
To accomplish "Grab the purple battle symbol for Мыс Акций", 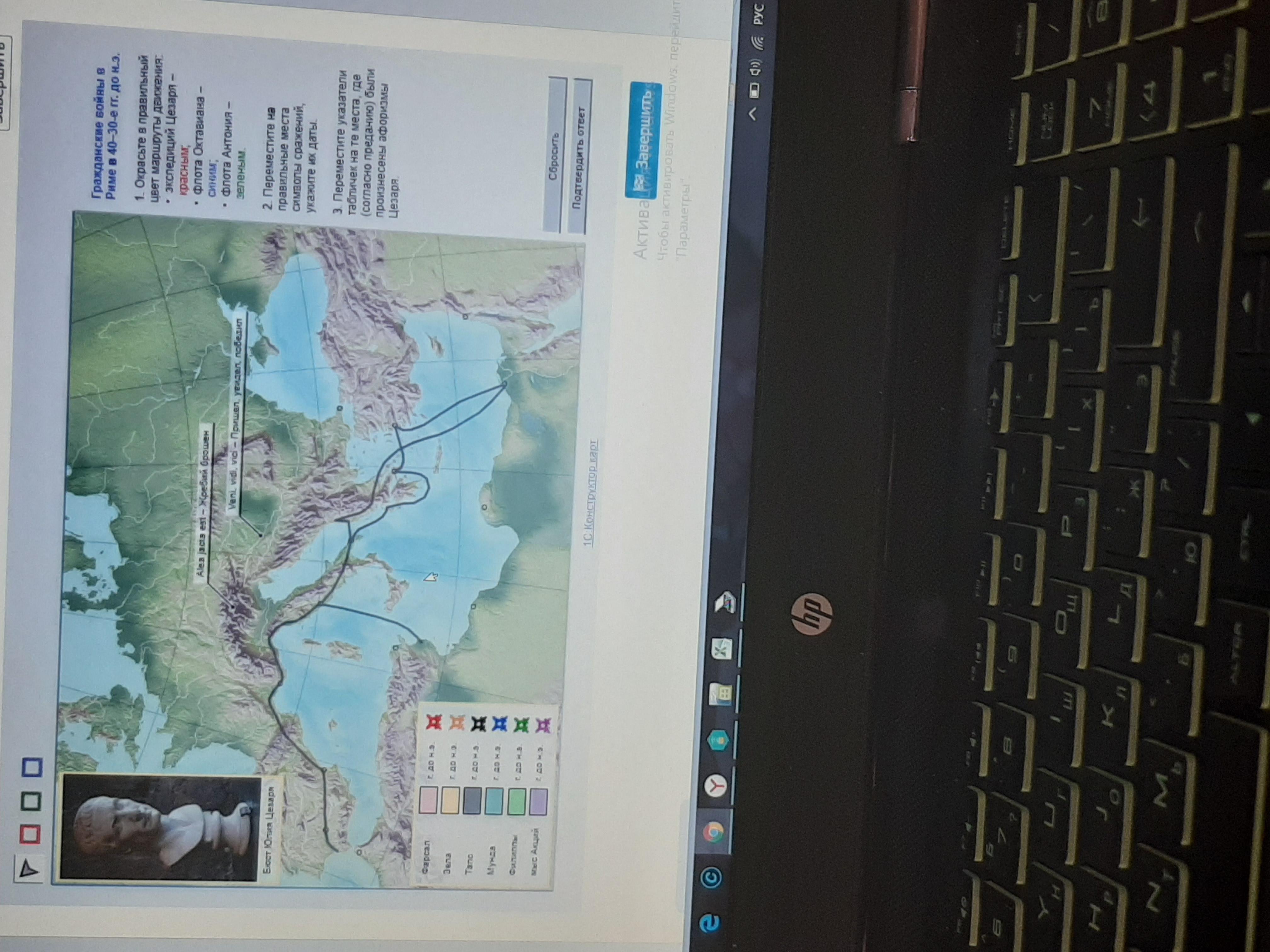I will coord(543,725).
